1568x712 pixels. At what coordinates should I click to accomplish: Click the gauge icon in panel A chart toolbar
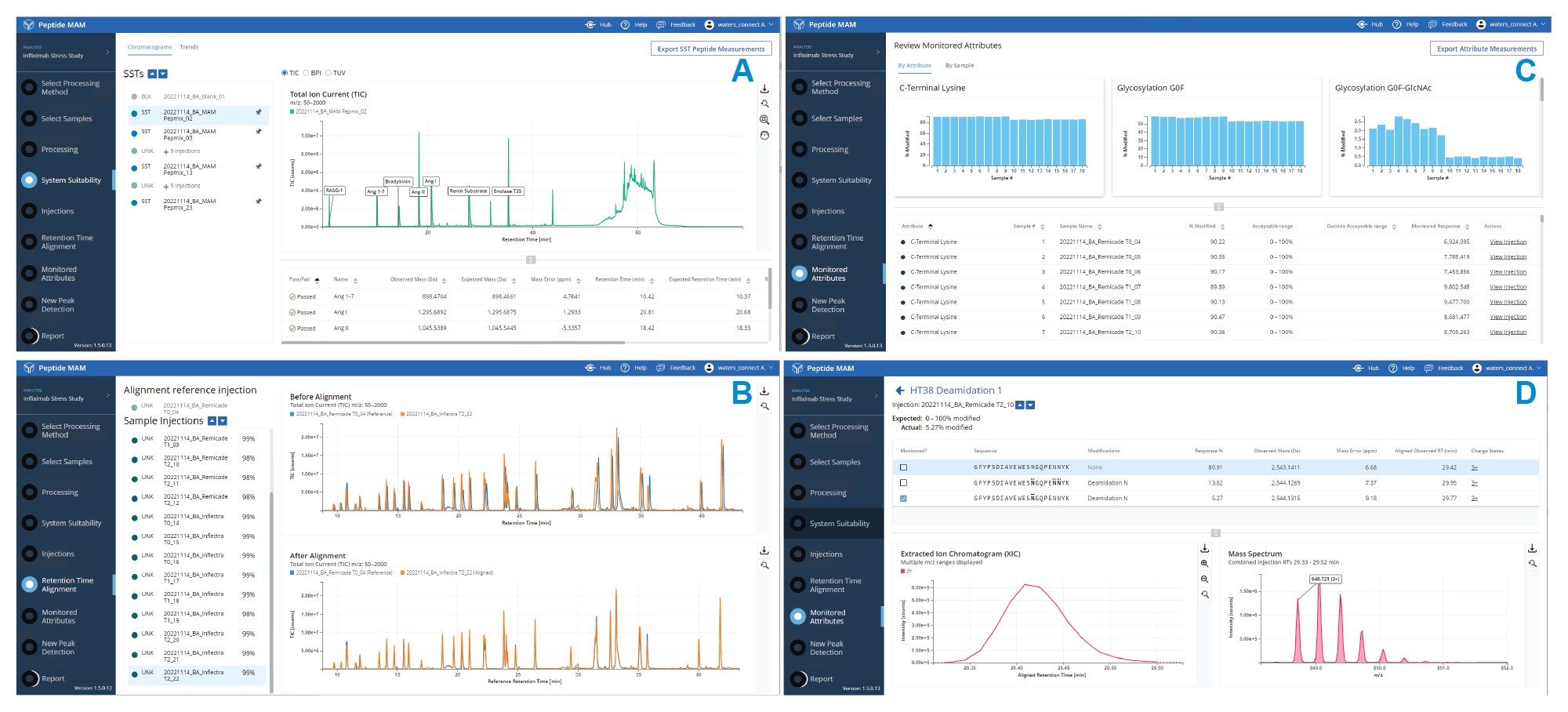[x=764, y=135]
